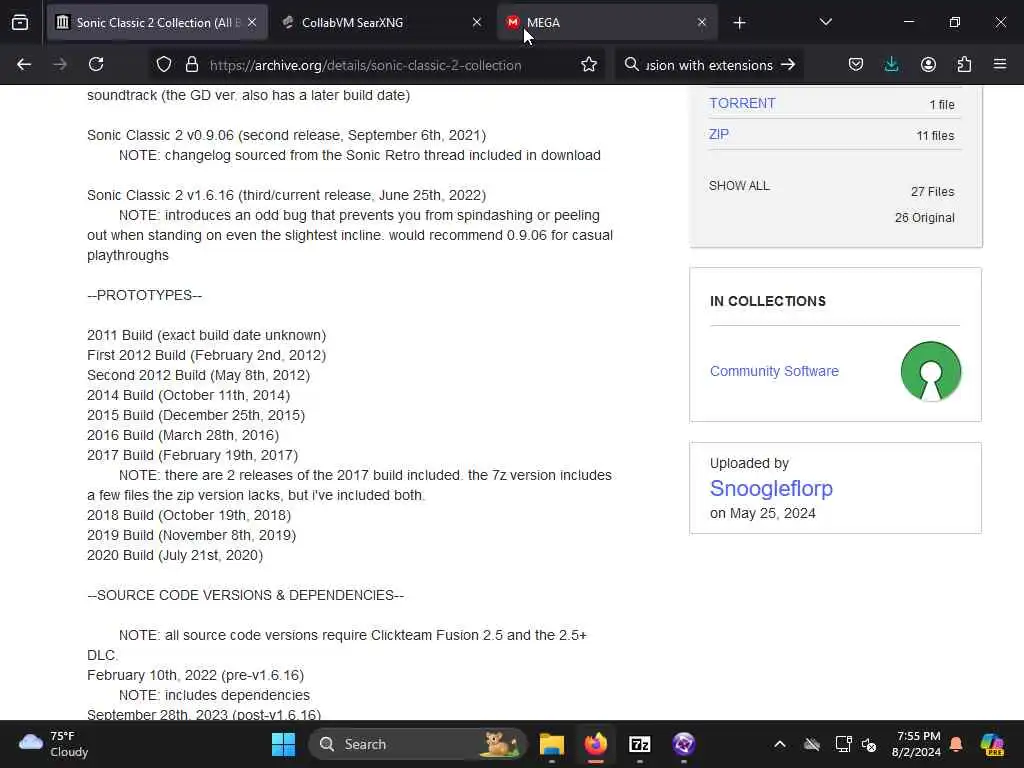Select 'Sonic Classic 2 v1.6.16' release line
1024x768 pixels.
tap(286, 195)
